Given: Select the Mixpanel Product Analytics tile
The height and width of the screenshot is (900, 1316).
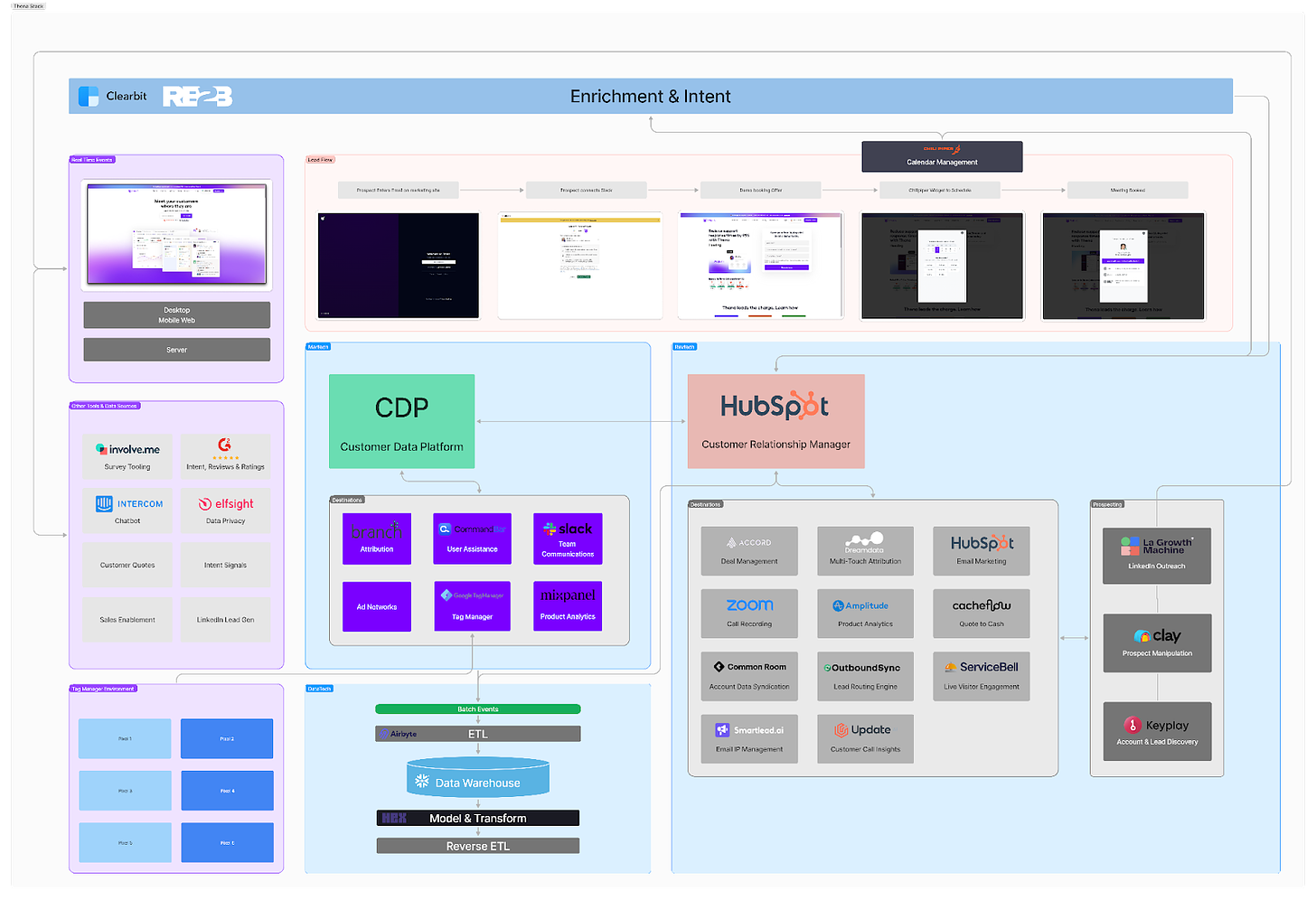Looking at the screenshot, I should point(568,605).
